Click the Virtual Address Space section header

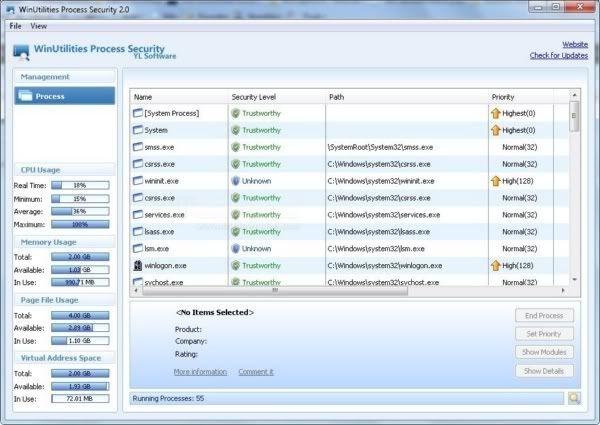point(64,358)
